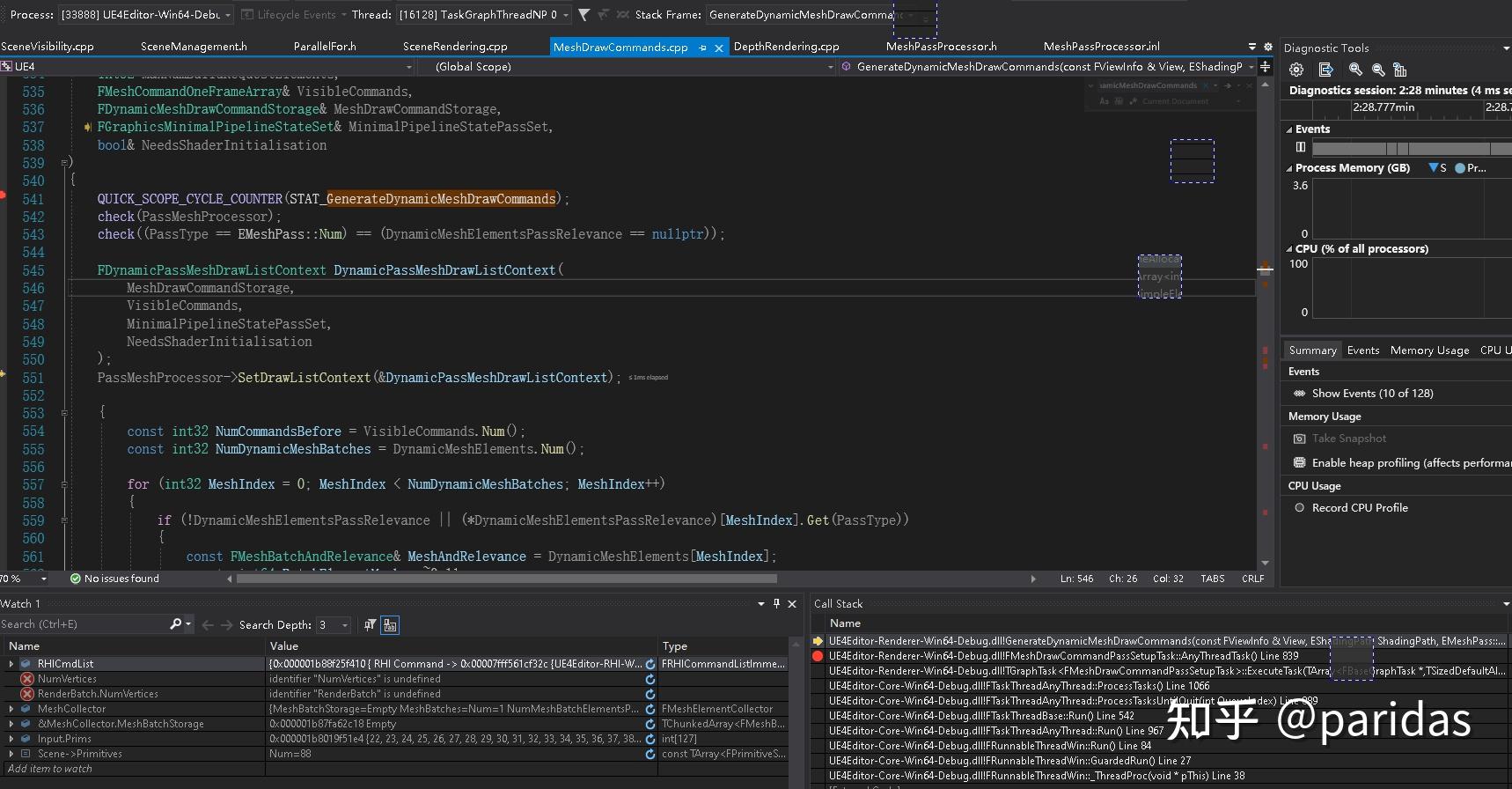The image size is (1512, 789).
Task: Click the reset view chart icon in Diagnostic Tools
Action: click(x=1400, y=70)
